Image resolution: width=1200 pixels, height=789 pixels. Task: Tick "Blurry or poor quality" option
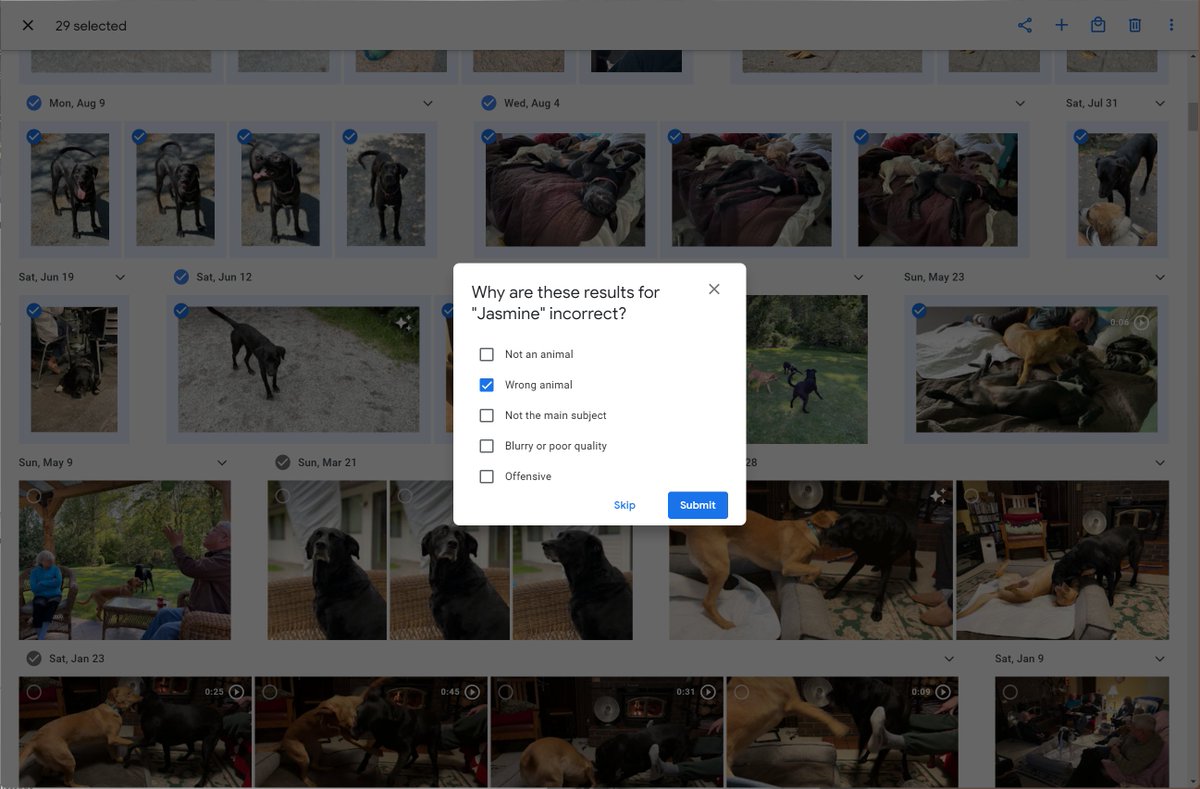[x=487, y=446]
